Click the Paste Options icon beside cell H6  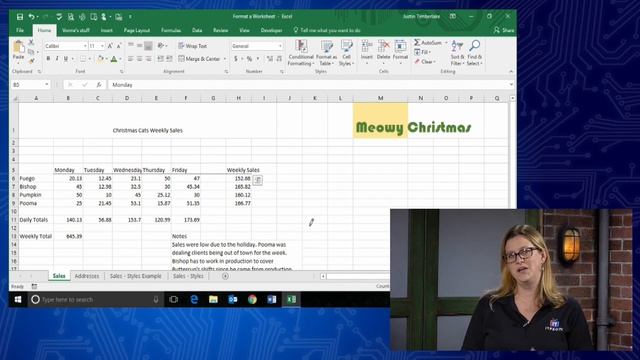click(258, 180)
